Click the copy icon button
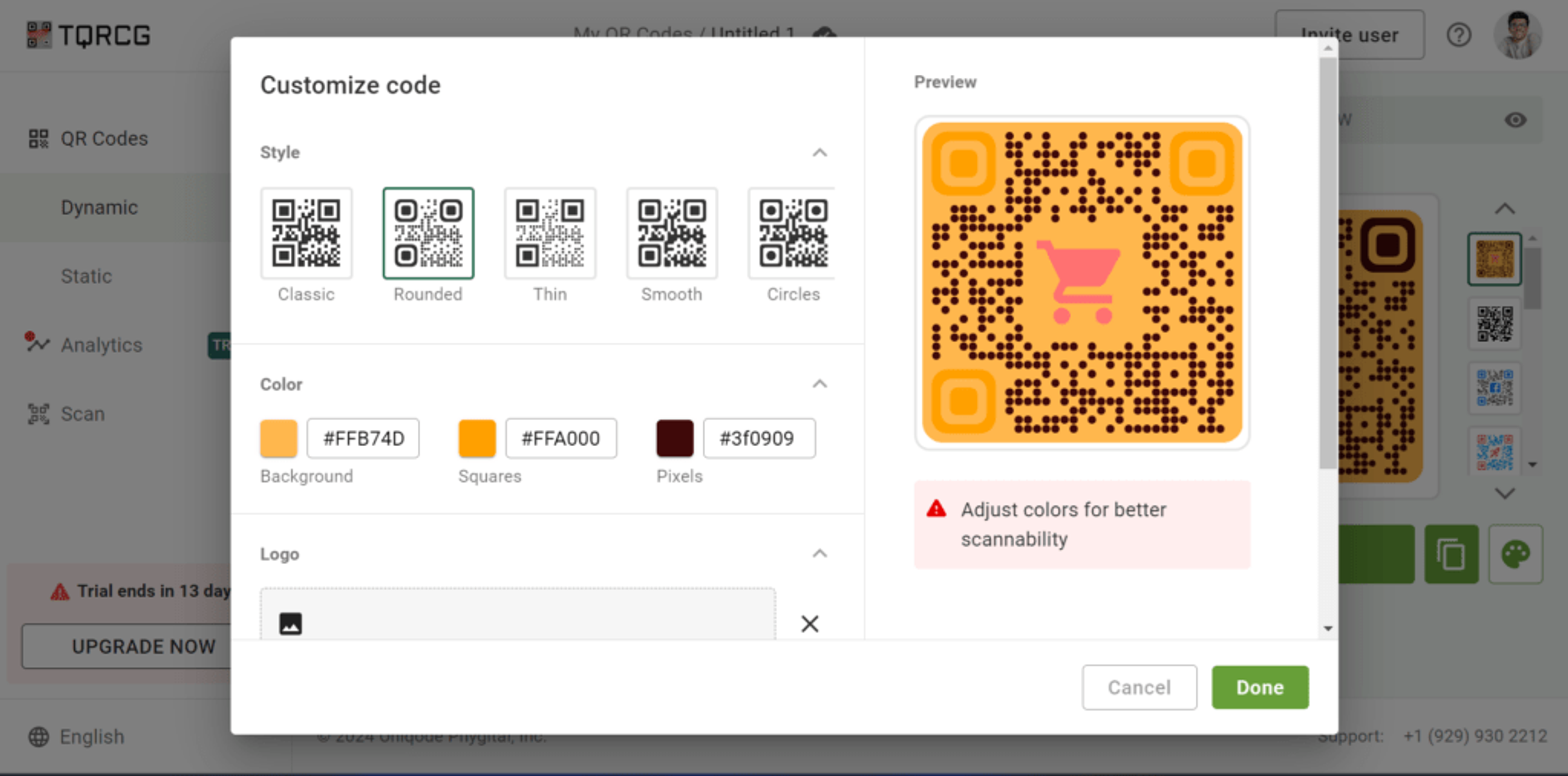 coord(1451,554)
